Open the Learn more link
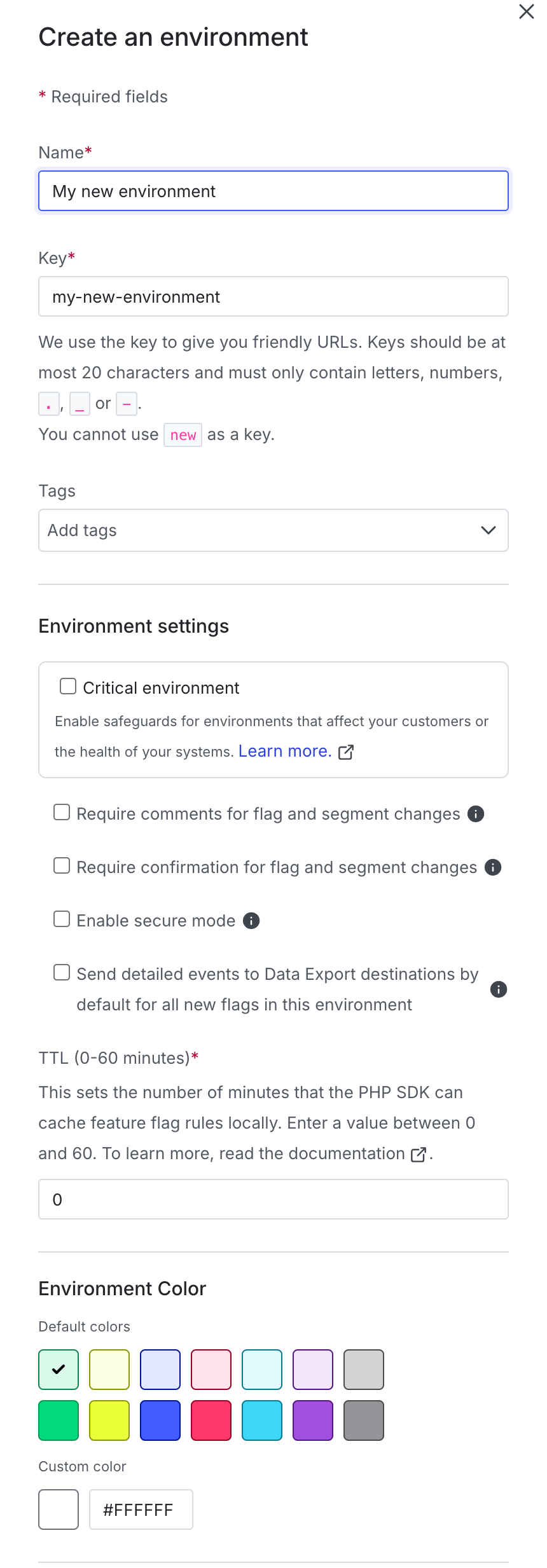This screenshot has height=1568, width=547. pyautogui.click(x=285, y=751)
